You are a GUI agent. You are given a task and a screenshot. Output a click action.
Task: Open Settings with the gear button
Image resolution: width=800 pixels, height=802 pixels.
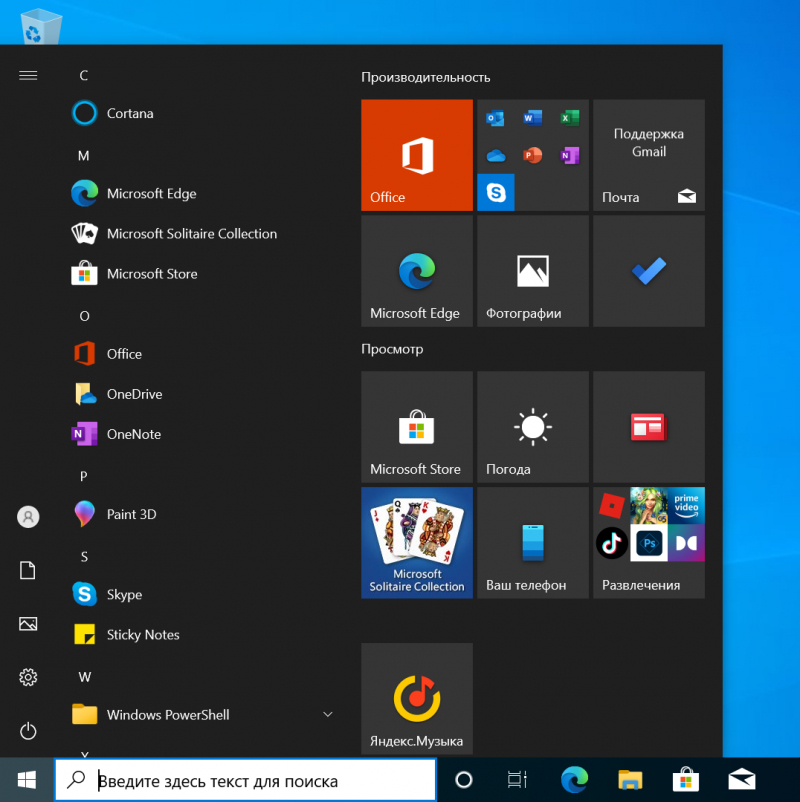28,678
